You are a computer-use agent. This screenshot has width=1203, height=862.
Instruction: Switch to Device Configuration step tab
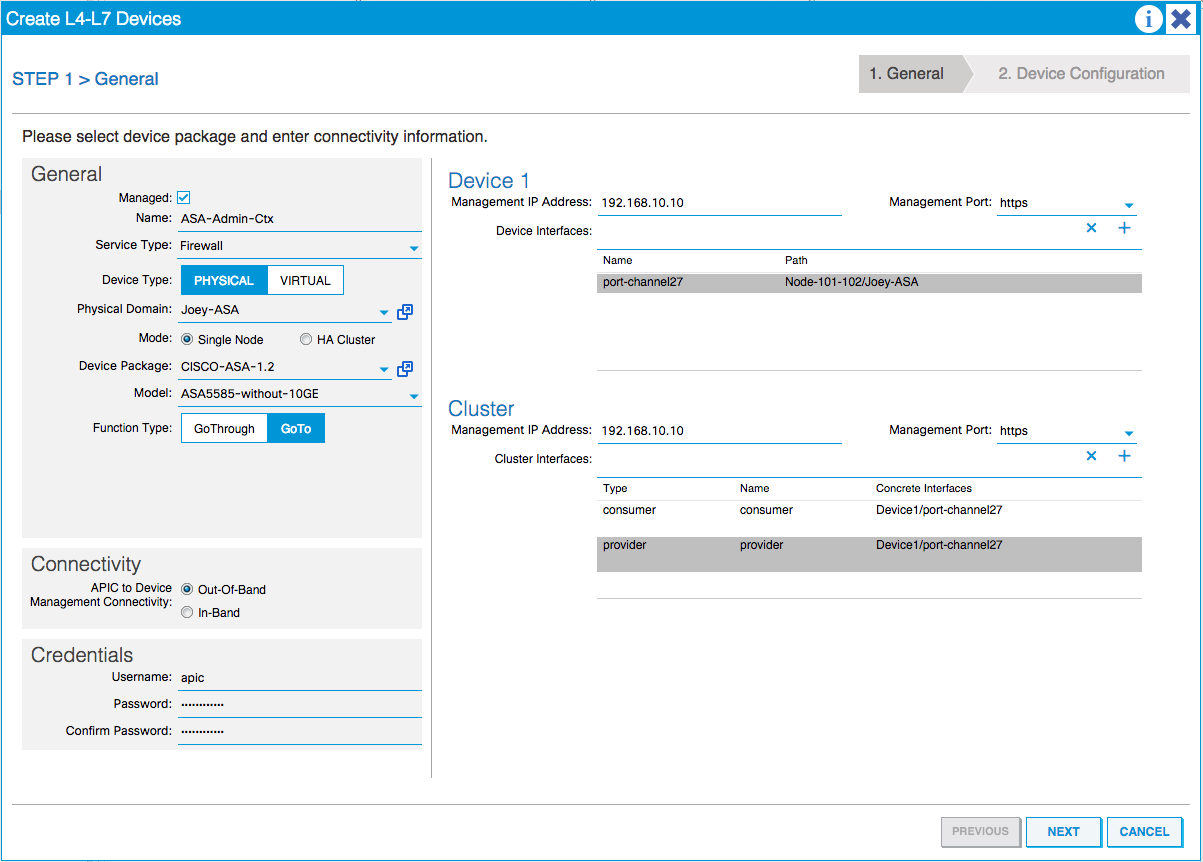1080,74
